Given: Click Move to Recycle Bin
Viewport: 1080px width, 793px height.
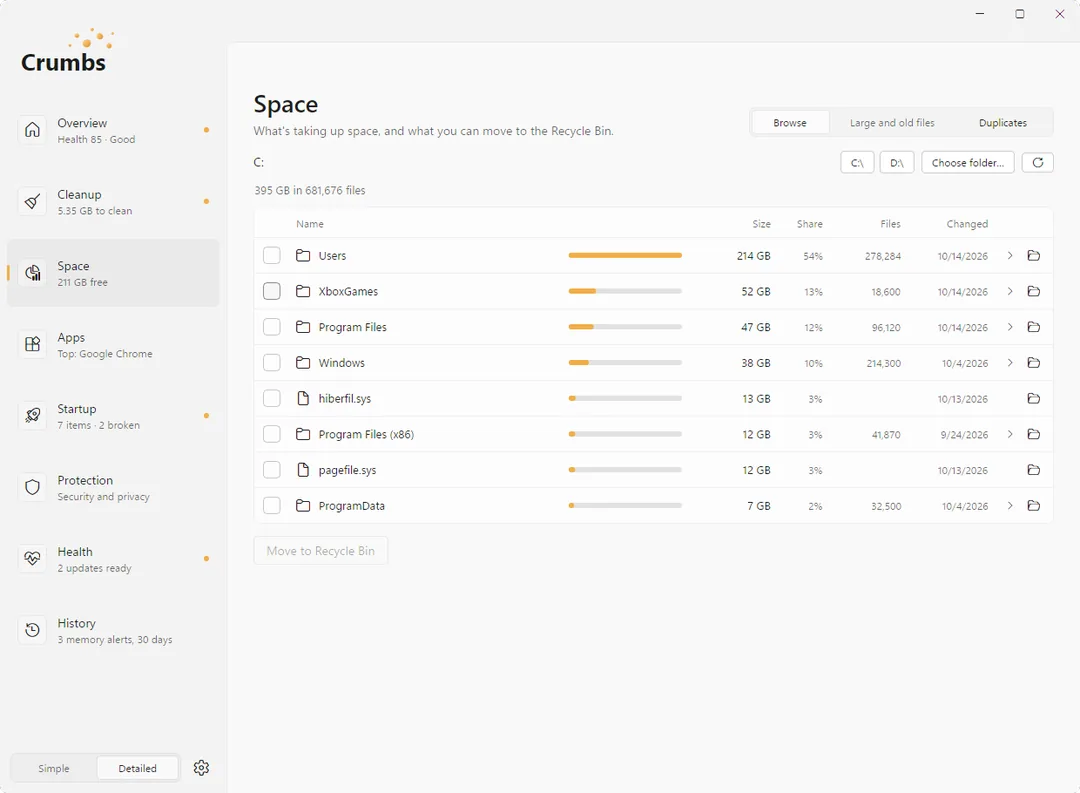Looking at the screenshot, I should click(320, 550).
